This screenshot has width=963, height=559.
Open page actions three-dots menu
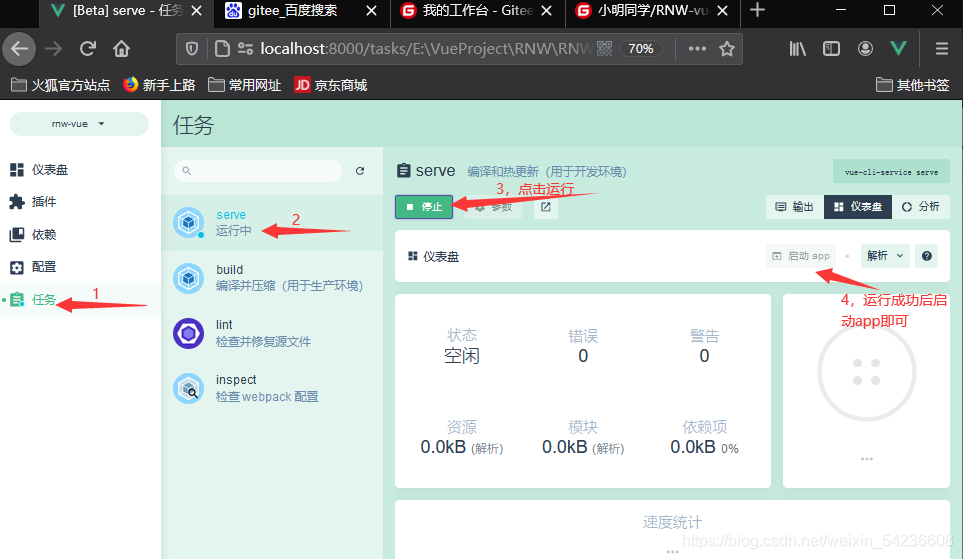coord(697,49)
